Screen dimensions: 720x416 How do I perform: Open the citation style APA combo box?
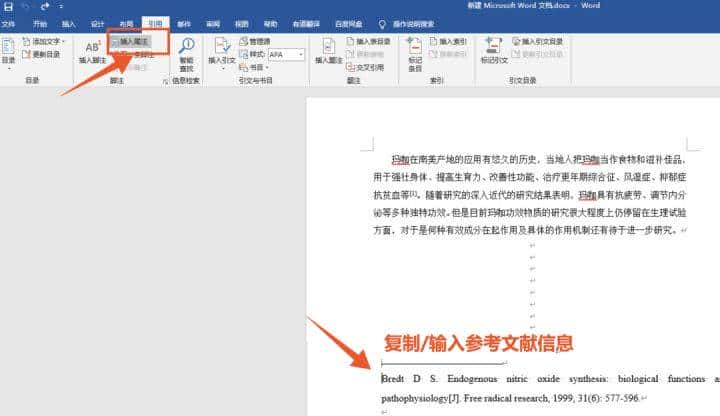coord(286,54)
